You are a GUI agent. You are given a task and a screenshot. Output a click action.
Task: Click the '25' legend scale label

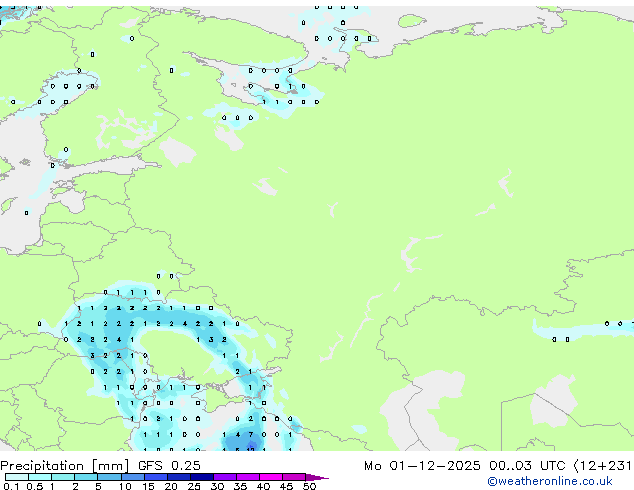click(194, 486)
